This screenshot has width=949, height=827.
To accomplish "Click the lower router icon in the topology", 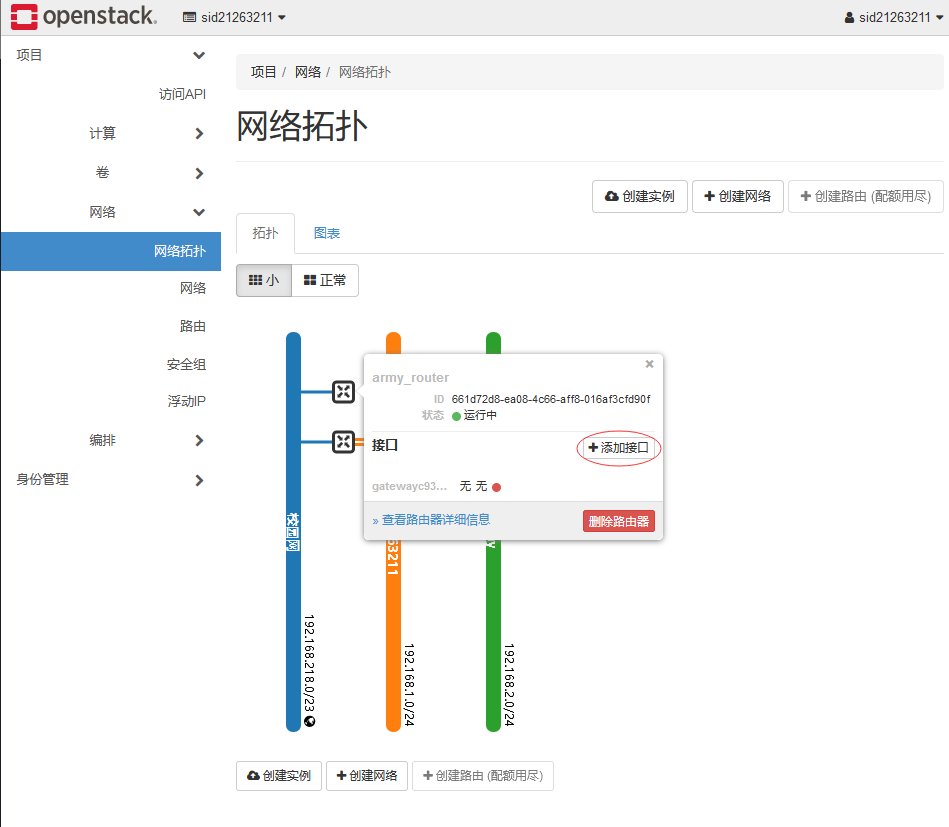I will pyautogui.click(x=343, y=442).
